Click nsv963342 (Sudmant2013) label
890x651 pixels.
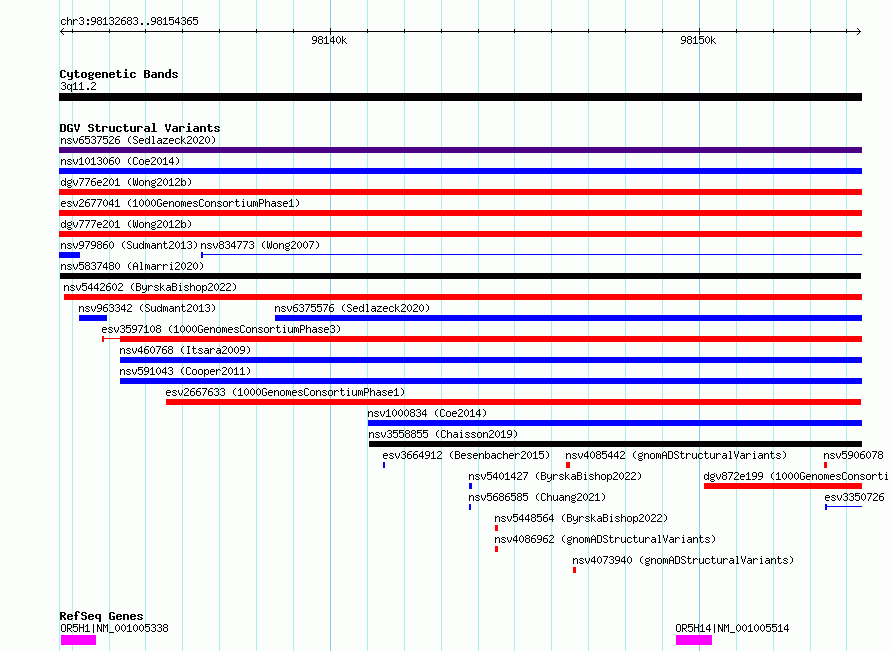tap(147, 308)
